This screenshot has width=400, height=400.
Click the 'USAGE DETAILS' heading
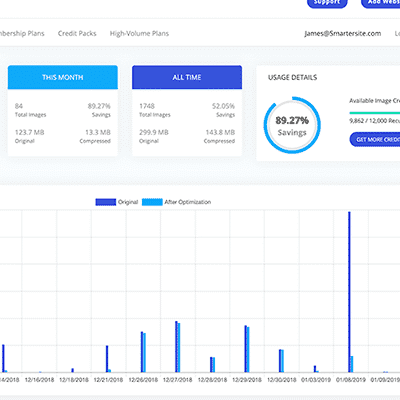click(x=293, y=77)
